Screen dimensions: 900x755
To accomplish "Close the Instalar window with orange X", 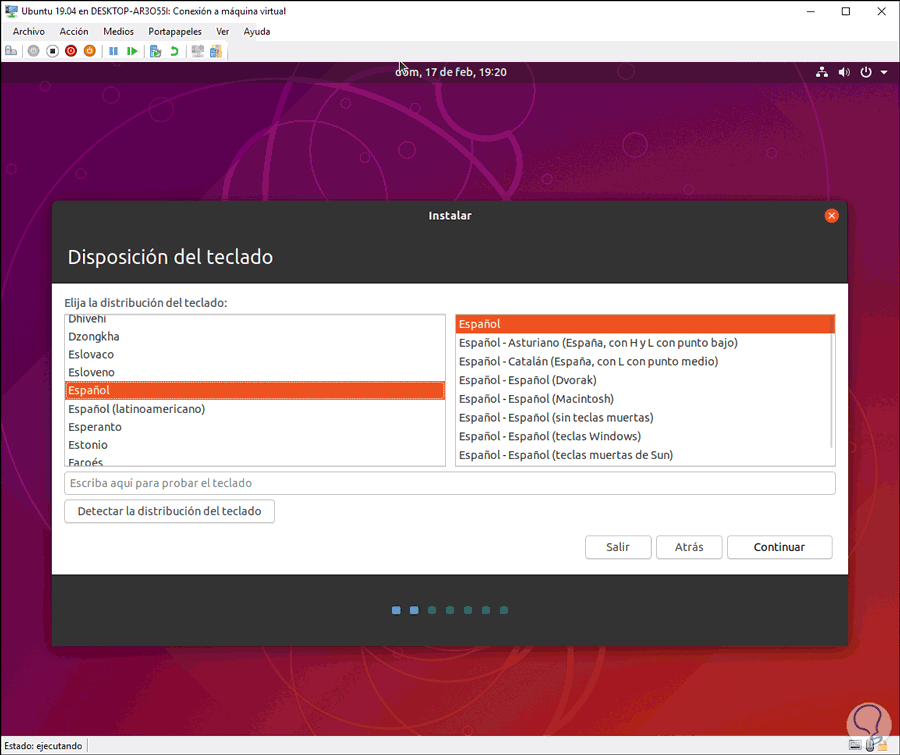I will pos(831,216).
